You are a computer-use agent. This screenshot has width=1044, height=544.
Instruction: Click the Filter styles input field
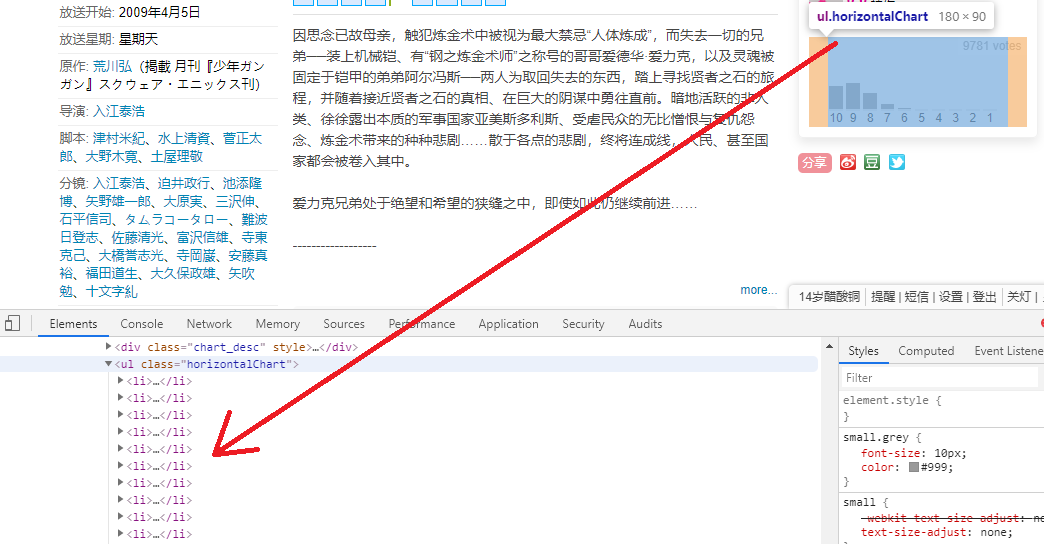pos(939,378)
